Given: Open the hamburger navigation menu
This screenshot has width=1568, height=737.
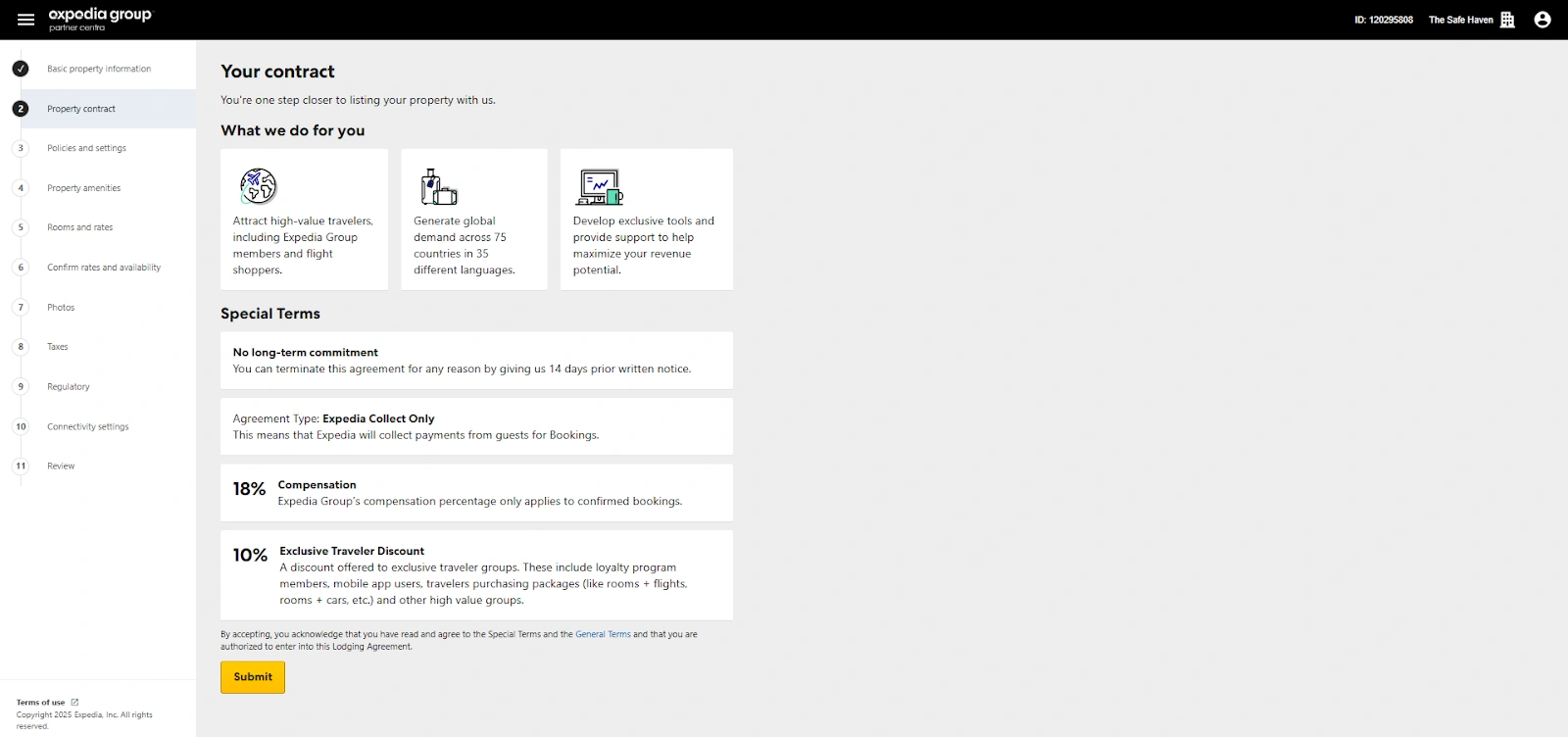Looking at the screenshot, I should pos(26,20).
